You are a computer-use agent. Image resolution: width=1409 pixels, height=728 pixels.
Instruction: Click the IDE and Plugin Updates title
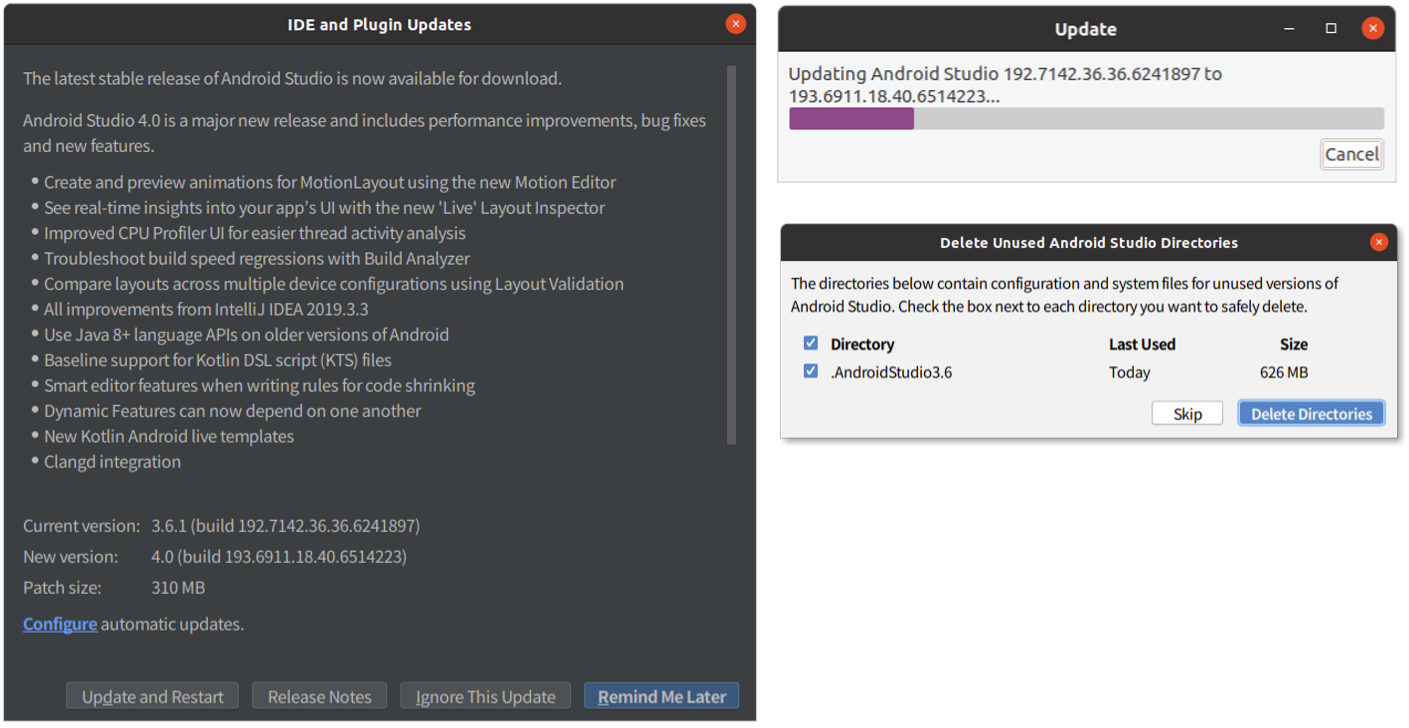point(379,24)
